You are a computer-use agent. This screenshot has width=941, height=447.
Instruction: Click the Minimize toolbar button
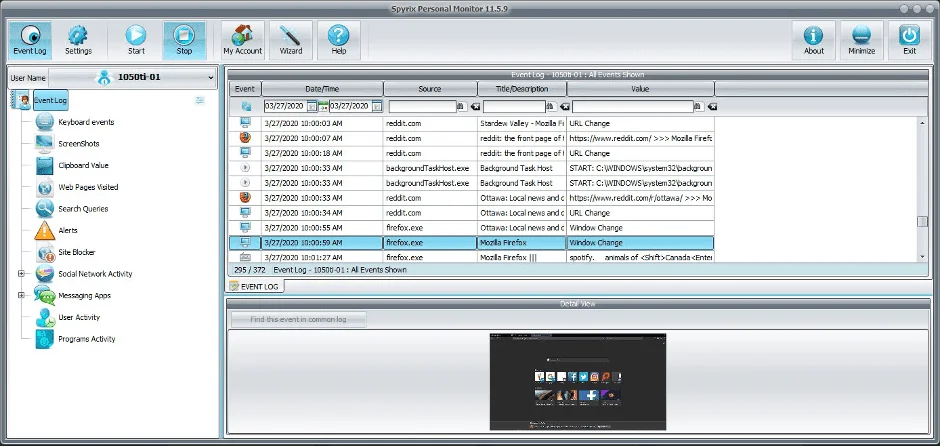click(862, 40)
